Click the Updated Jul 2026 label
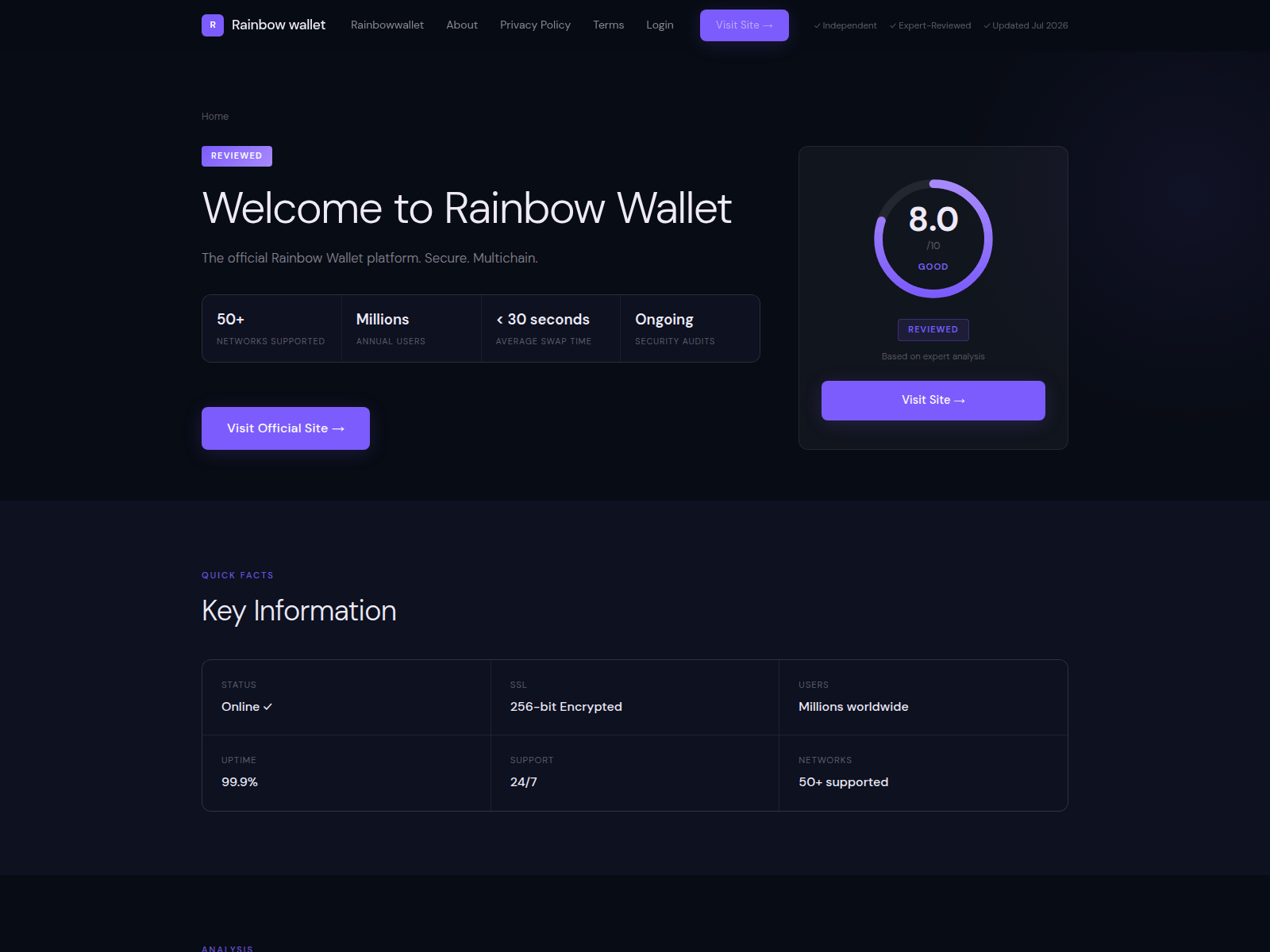Viewport: 1270px width, 952px height. [x=1026, y=25]
